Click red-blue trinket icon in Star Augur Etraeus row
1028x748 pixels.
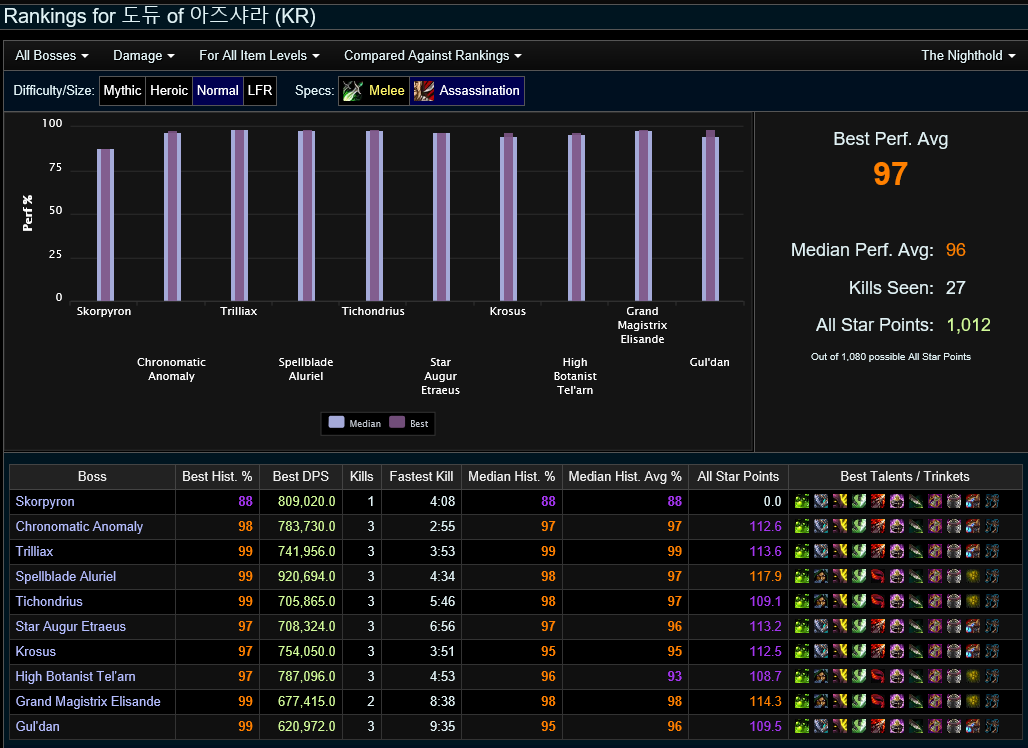(x=973, y=626)
